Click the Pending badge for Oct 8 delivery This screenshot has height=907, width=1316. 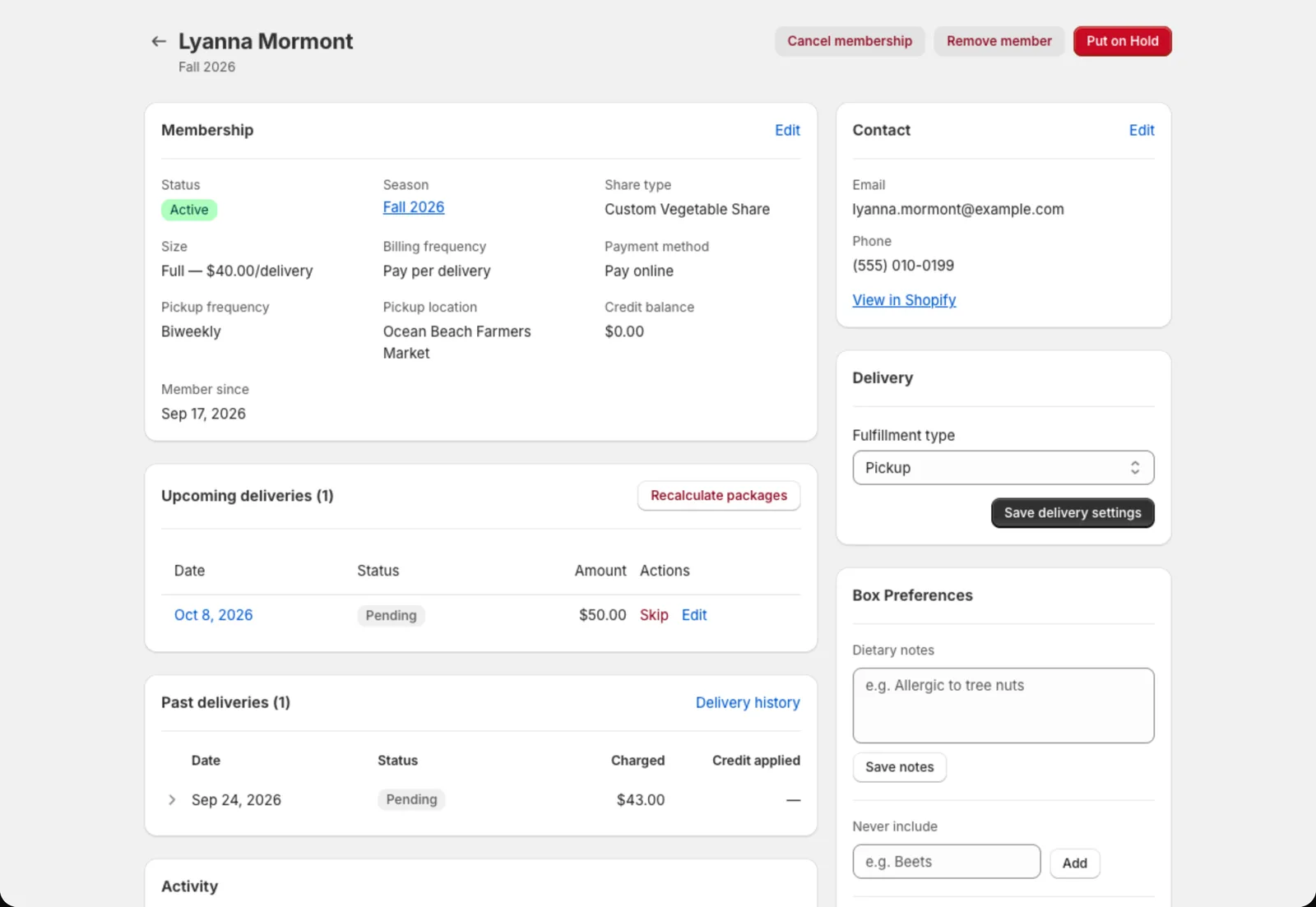(391, 615)
